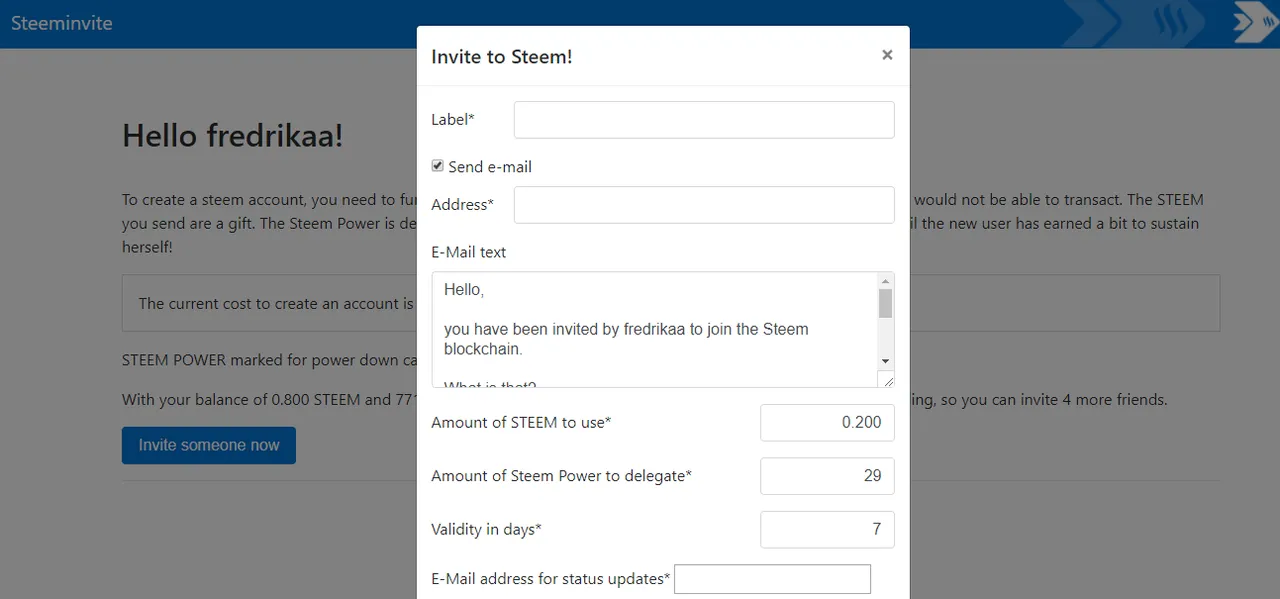Click the E-Mail text scroll up arrow
Screen dimensions: 1280x599
coord(886,281)
